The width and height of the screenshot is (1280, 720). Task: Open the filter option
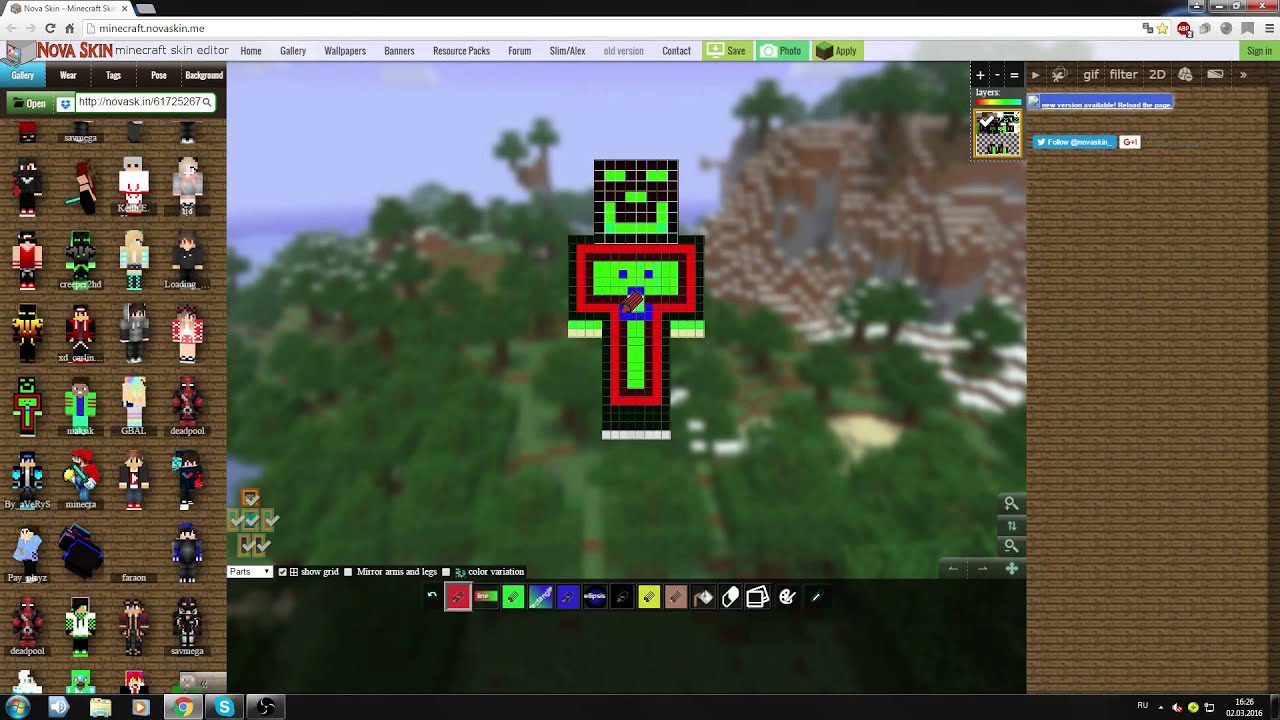click(1123, 75)
